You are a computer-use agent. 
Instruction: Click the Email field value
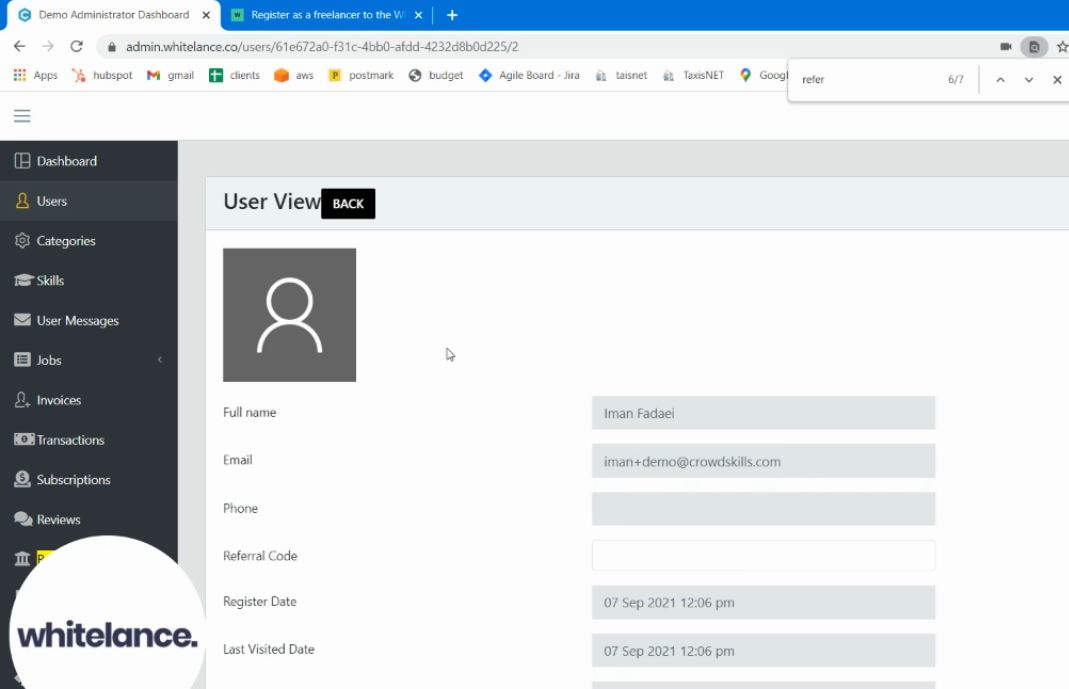[x=764, y=461]
